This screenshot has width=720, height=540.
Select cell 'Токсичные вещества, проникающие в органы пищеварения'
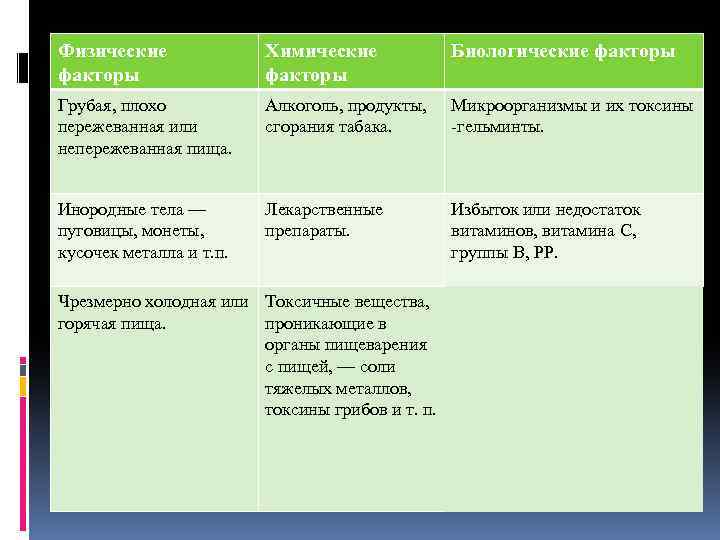pos(351,399)
